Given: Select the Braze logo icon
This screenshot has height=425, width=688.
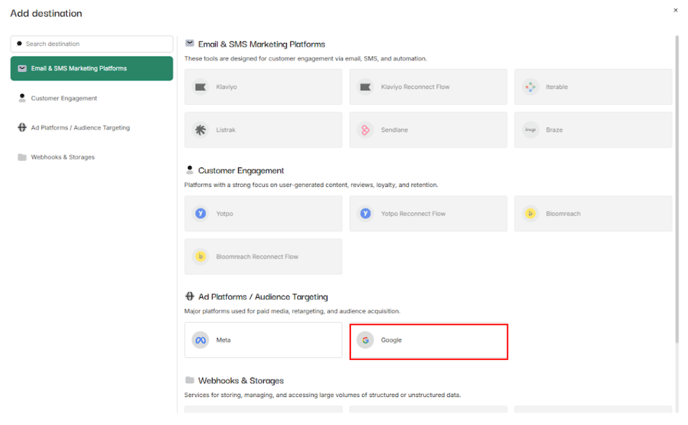Looking at the screenshot, I should [x=530, y=130].
